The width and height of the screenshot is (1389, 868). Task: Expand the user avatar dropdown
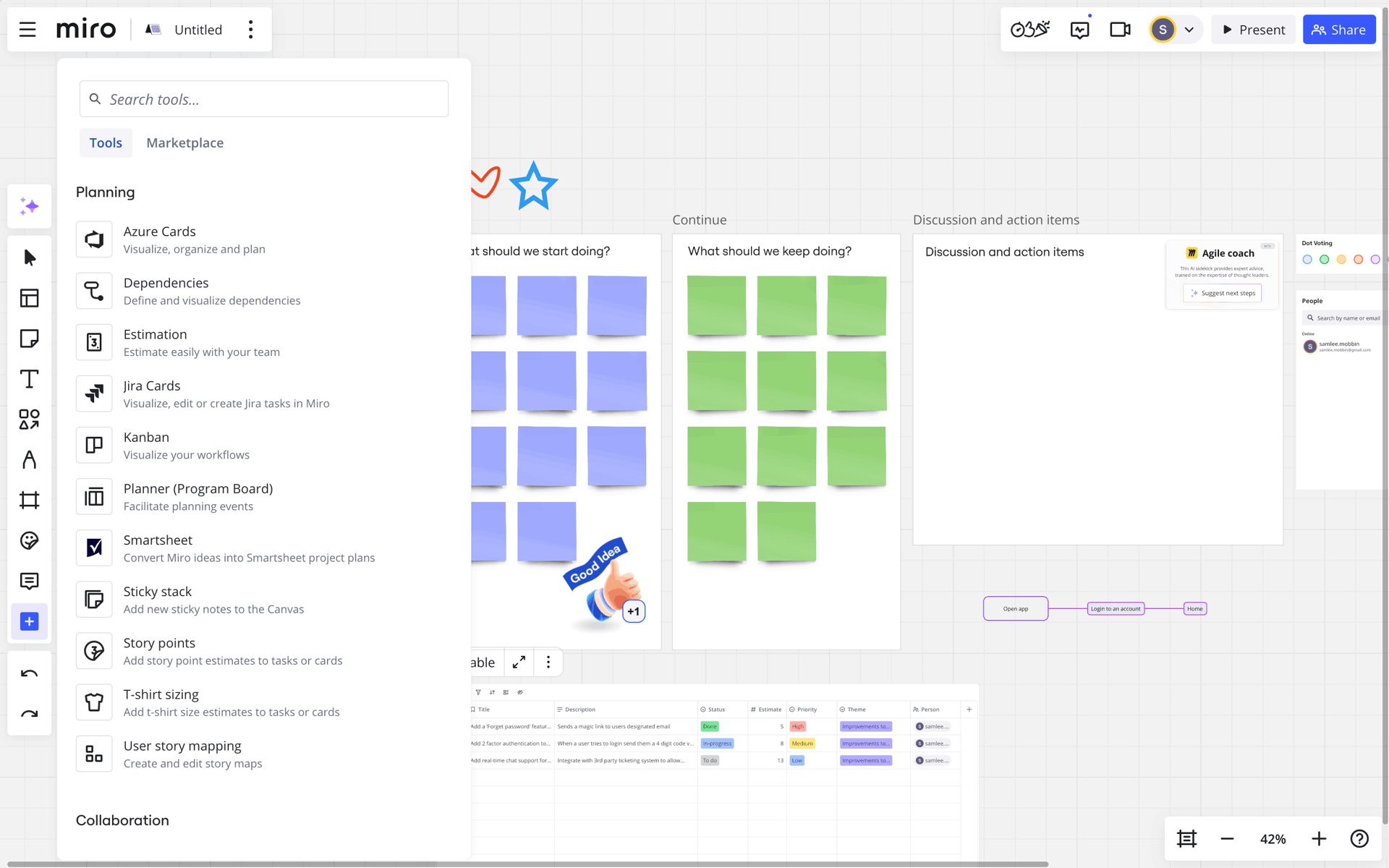point(1189,30)
